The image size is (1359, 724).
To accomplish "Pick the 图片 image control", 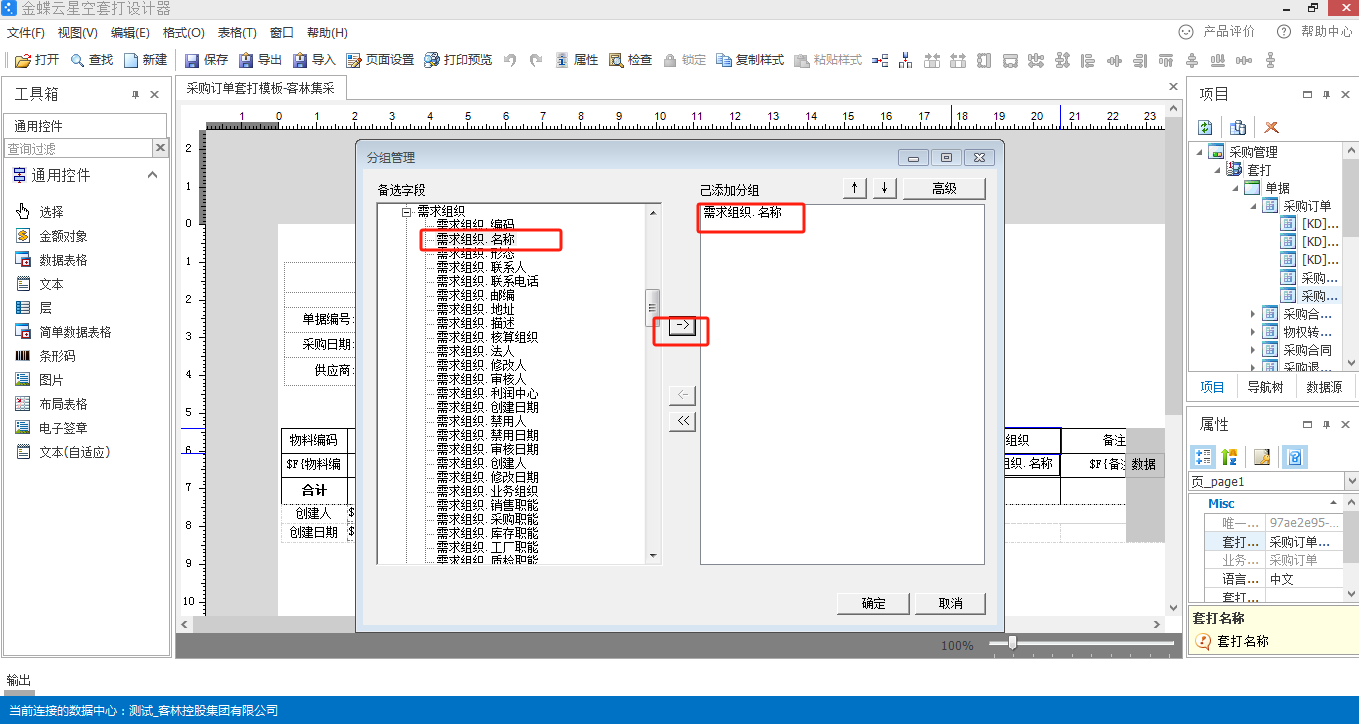I will (x=39, y=380).
